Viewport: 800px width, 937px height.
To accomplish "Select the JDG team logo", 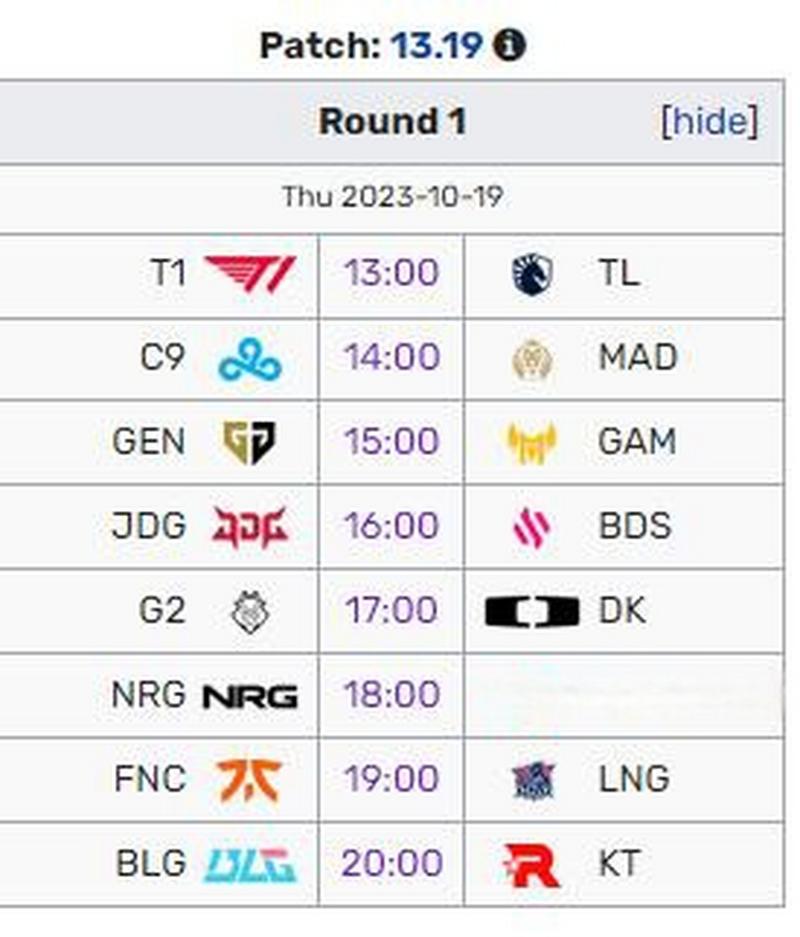I will point(250,527).
